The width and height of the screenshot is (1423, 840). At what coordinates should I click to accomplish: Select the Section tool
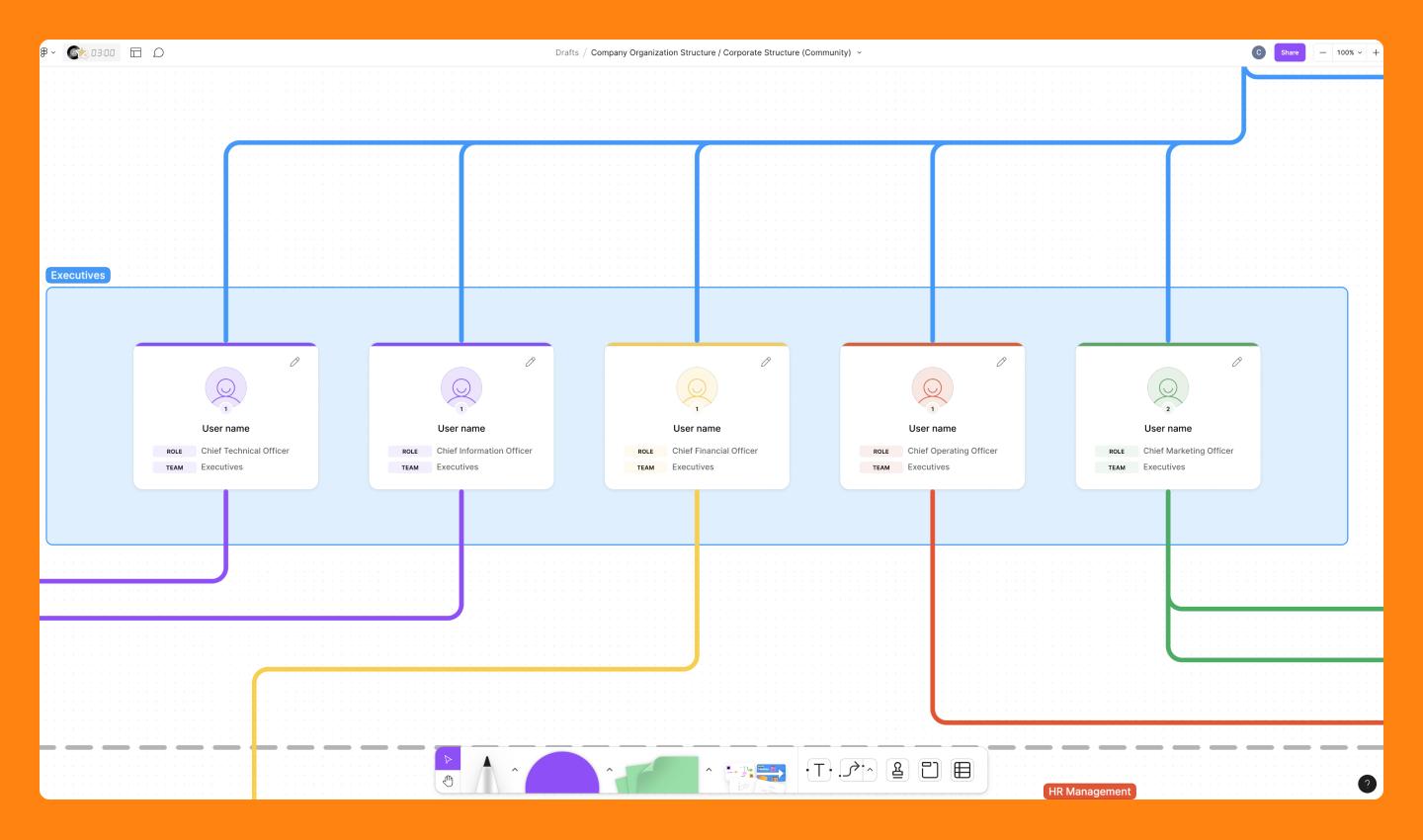929,770
